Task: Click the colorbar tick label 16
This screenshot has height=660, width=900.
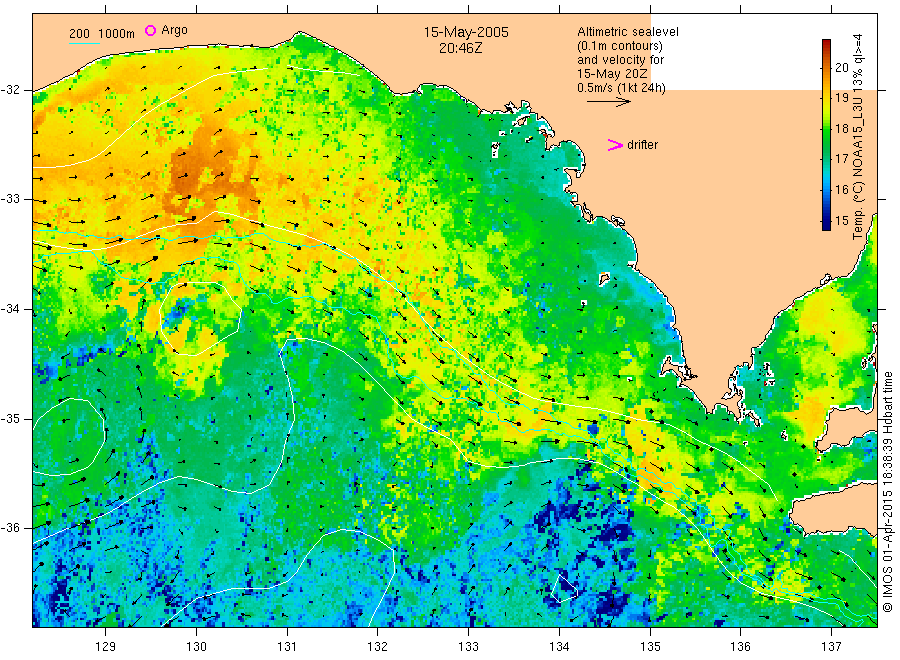Action: 841,189
